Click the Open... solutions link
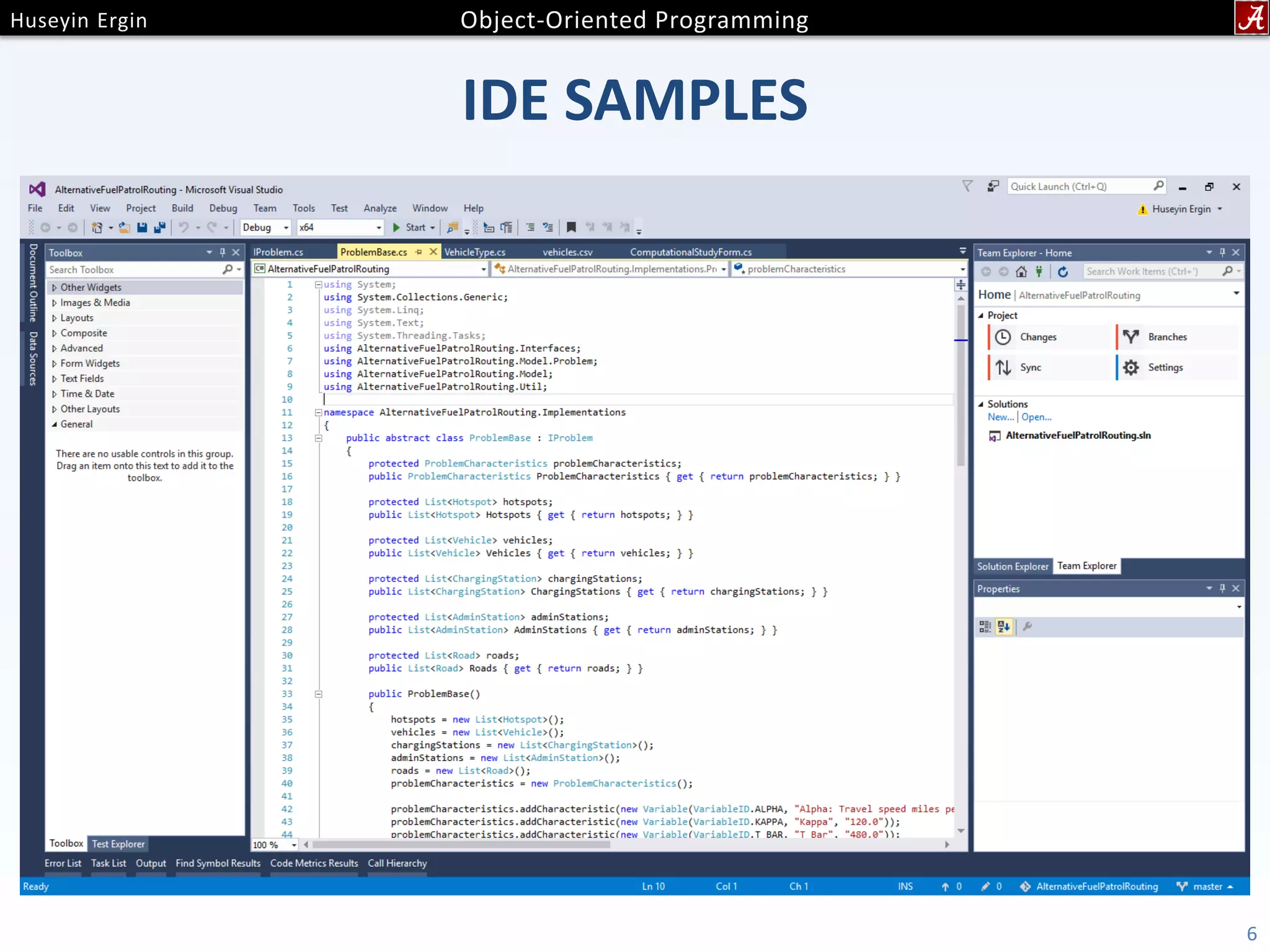The image size is (1270, 952). pos(1036,417)
